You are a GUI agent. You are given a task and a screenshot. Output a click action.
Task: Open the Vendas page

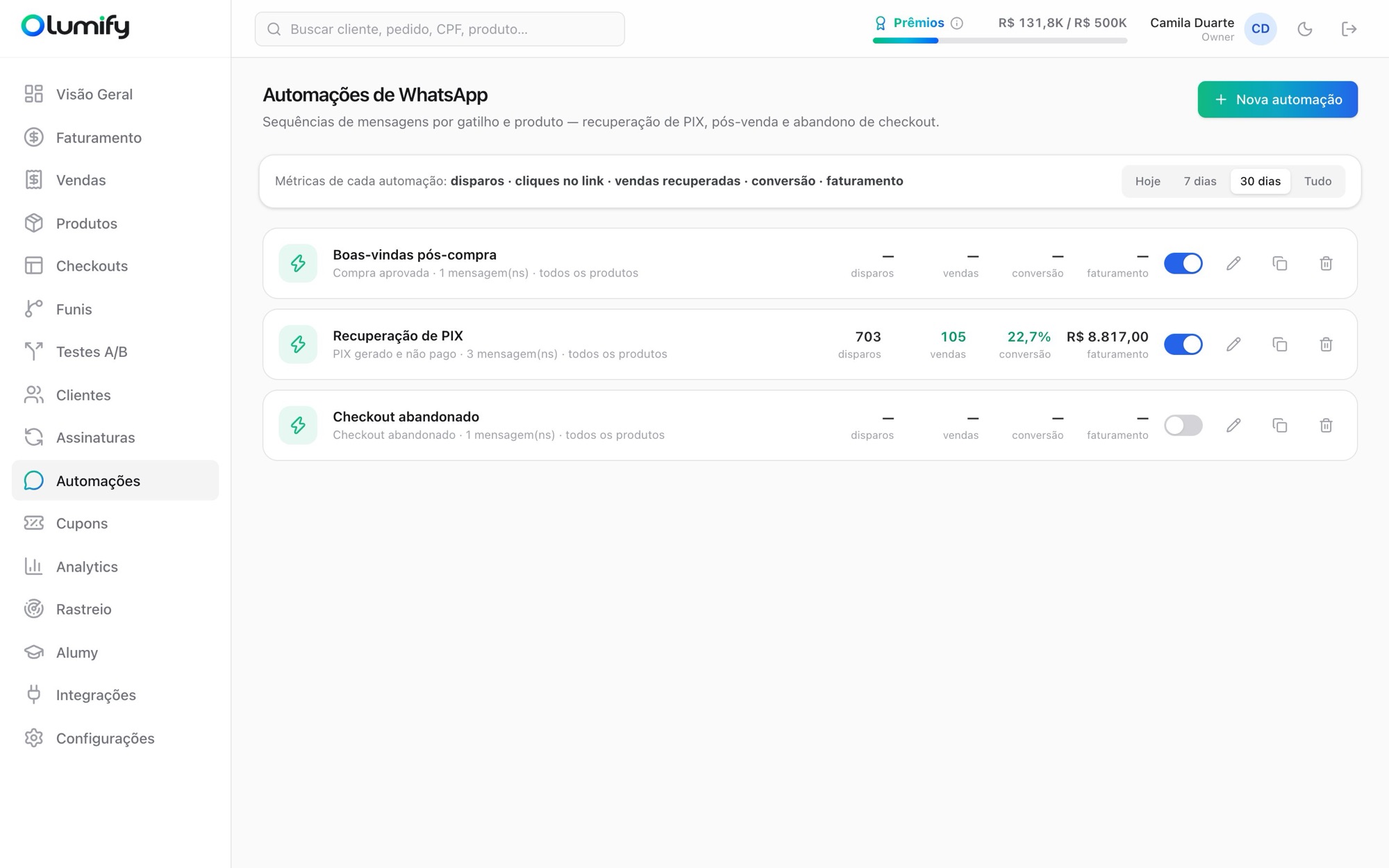pos(115,180)
